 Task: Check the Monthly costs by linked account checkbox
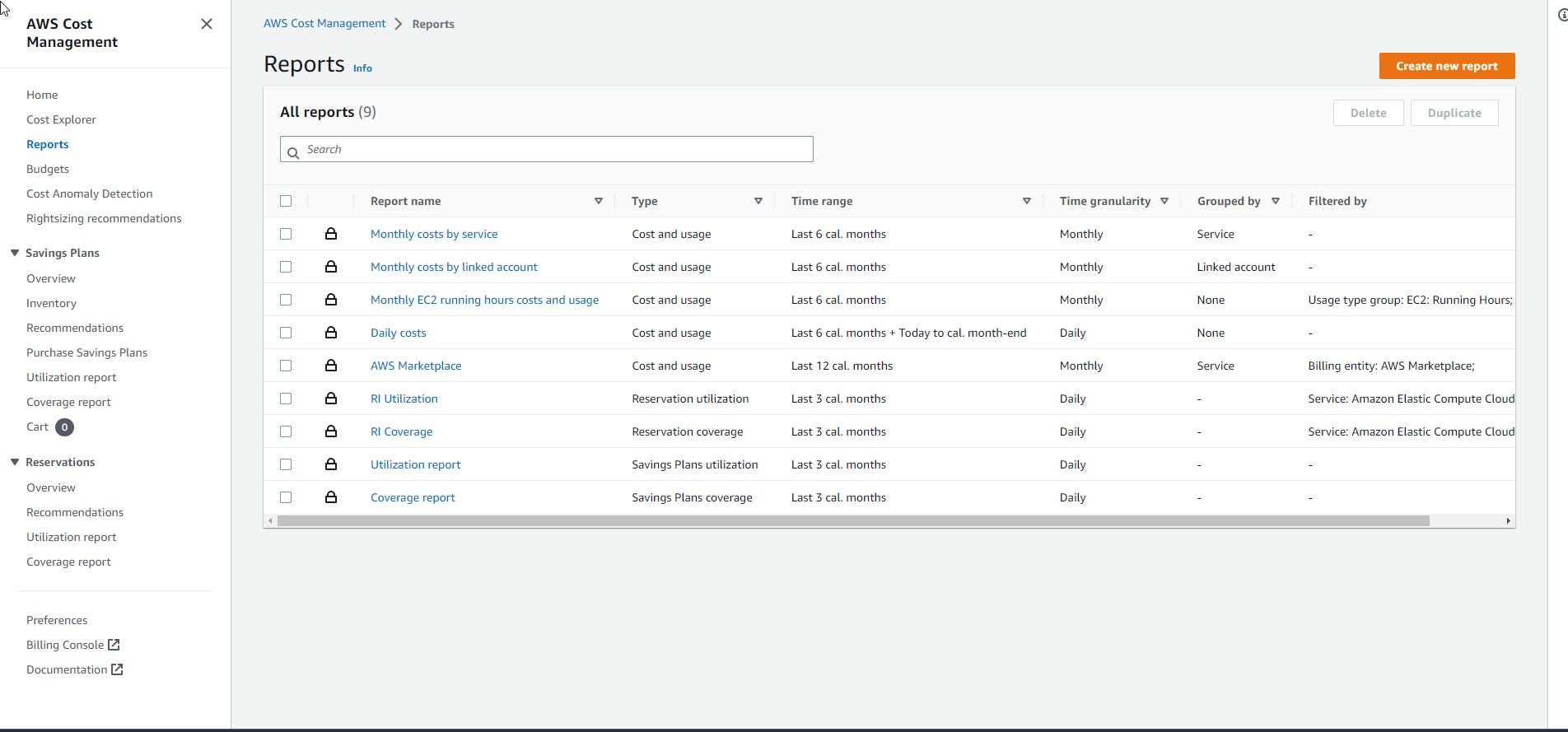point(286,267)
